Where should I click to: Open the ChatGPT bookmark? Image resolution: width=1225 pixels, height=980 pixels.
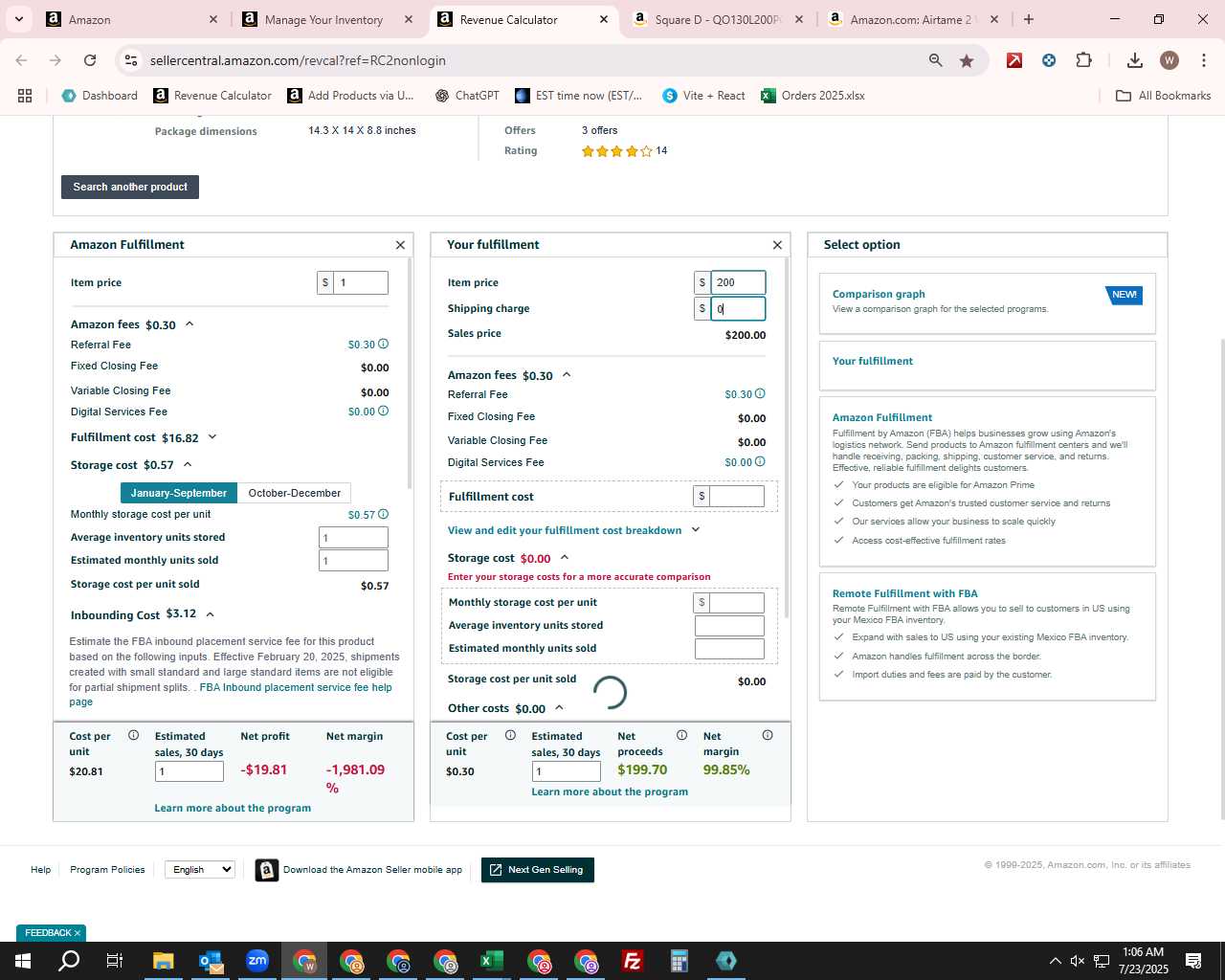click(x=467, y=96)
